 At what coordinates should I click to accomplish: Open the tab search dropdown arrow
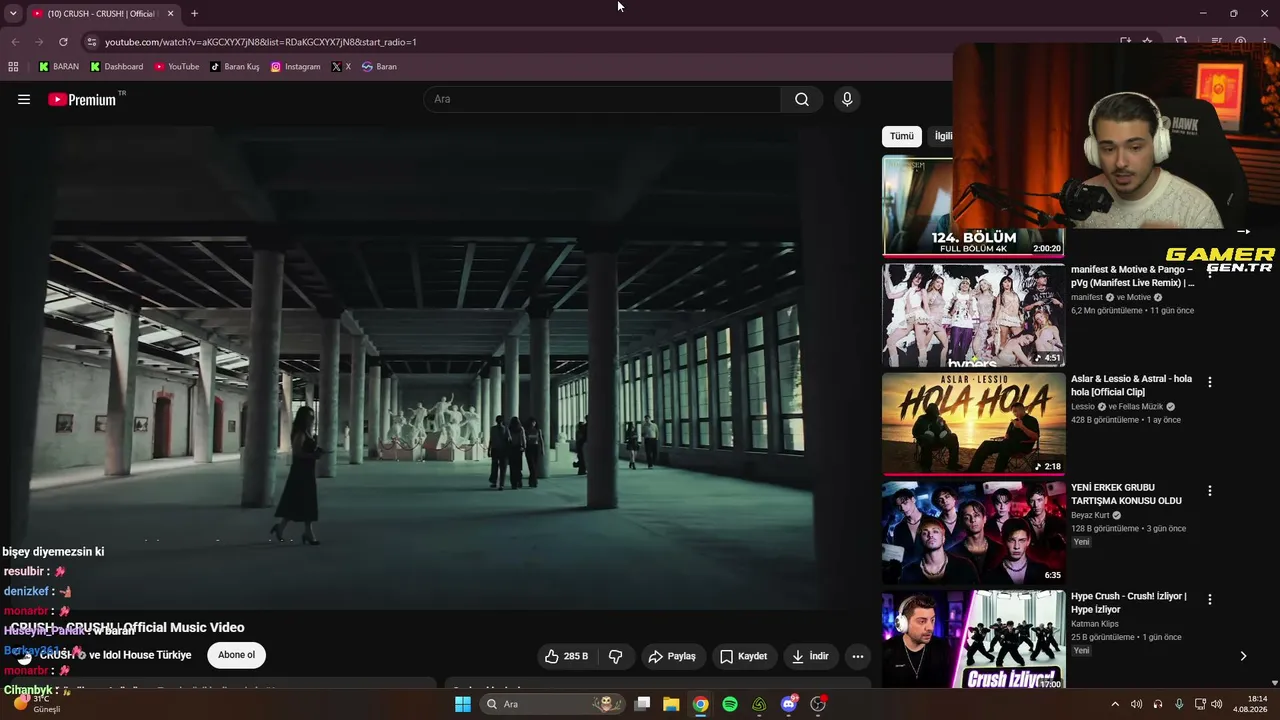(13, 14)
